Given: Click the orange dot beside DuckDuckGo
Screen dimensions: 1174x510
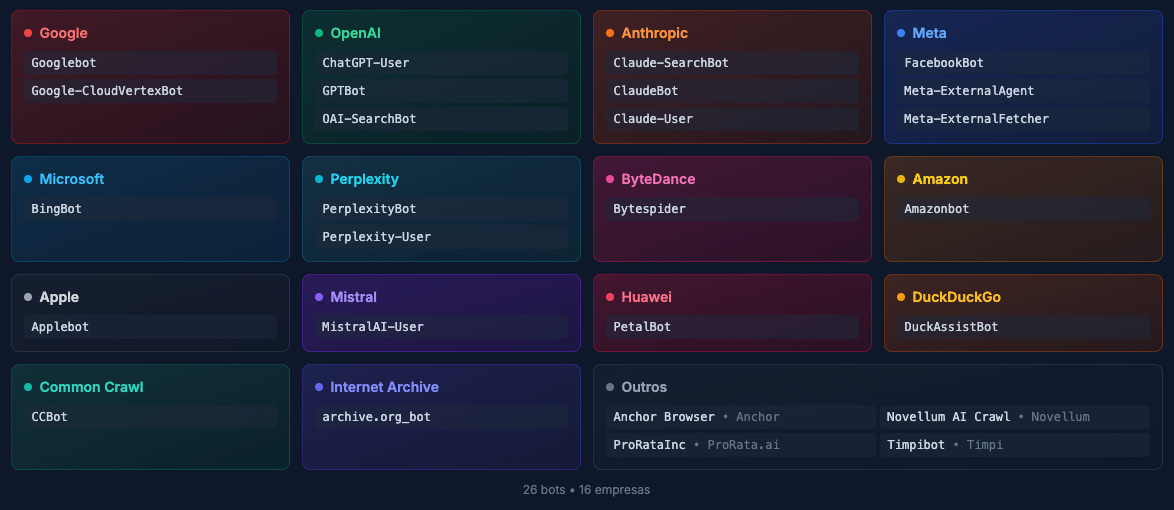Looking at the screenshot, I should coord(901,297).
